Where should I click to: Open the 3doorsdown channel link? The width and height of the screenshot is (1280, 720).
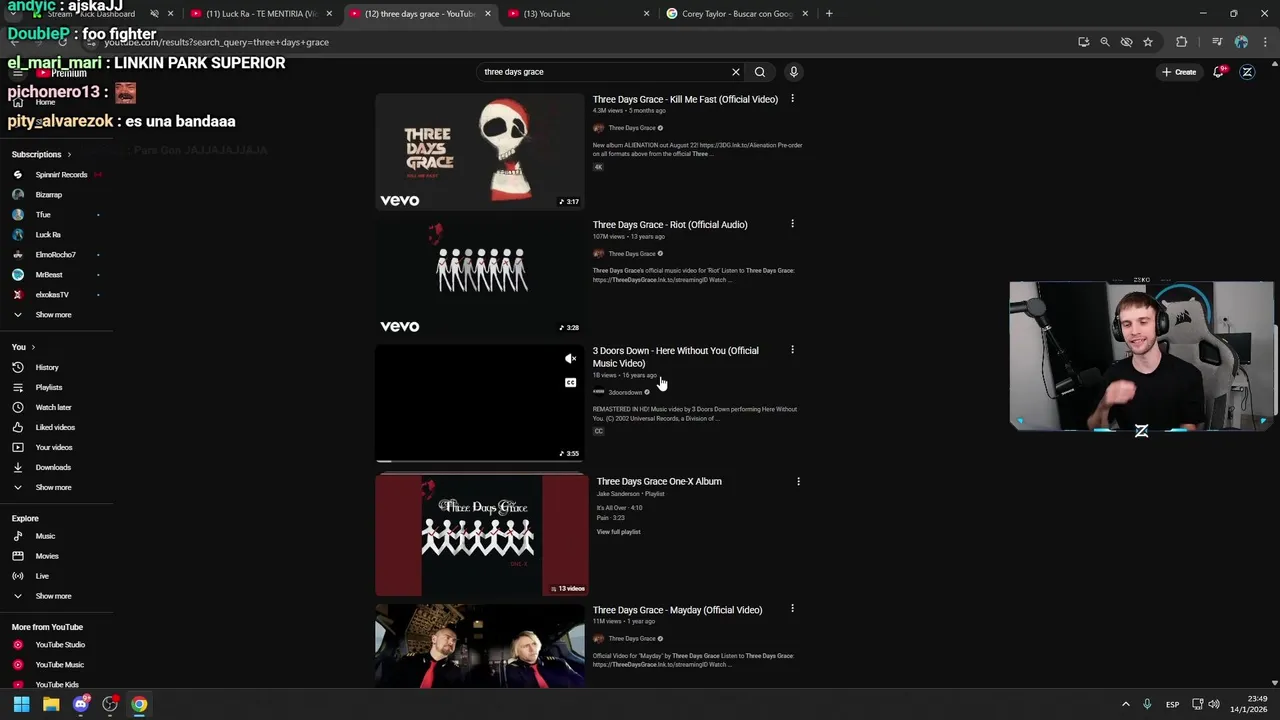[x=625, y=392]
